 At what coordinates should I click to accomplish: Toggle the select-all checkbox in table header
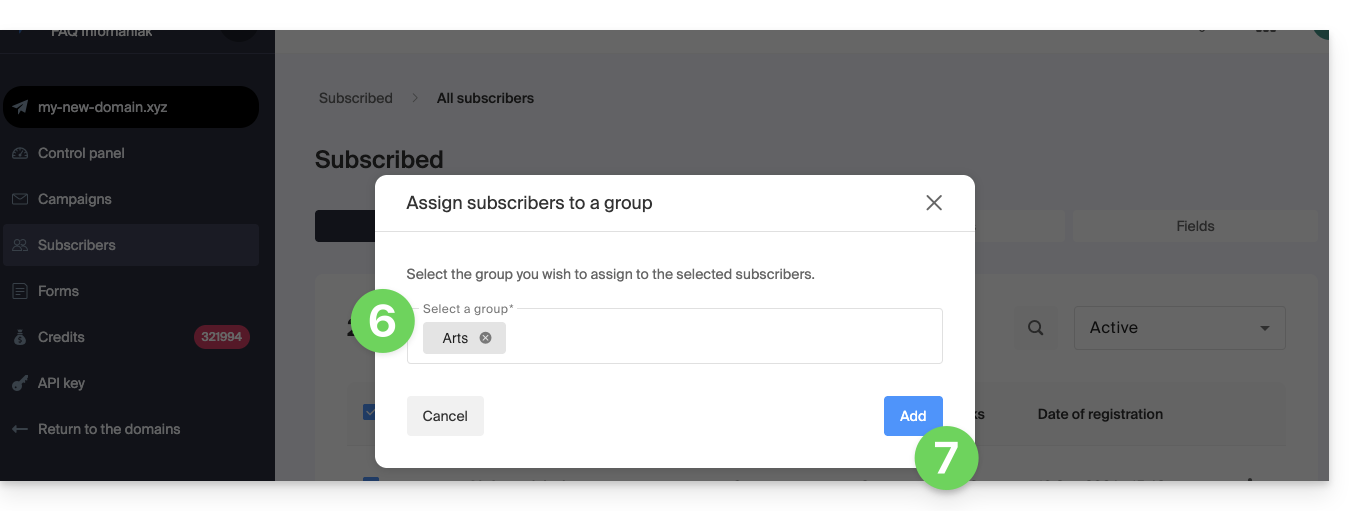(369, 412)
